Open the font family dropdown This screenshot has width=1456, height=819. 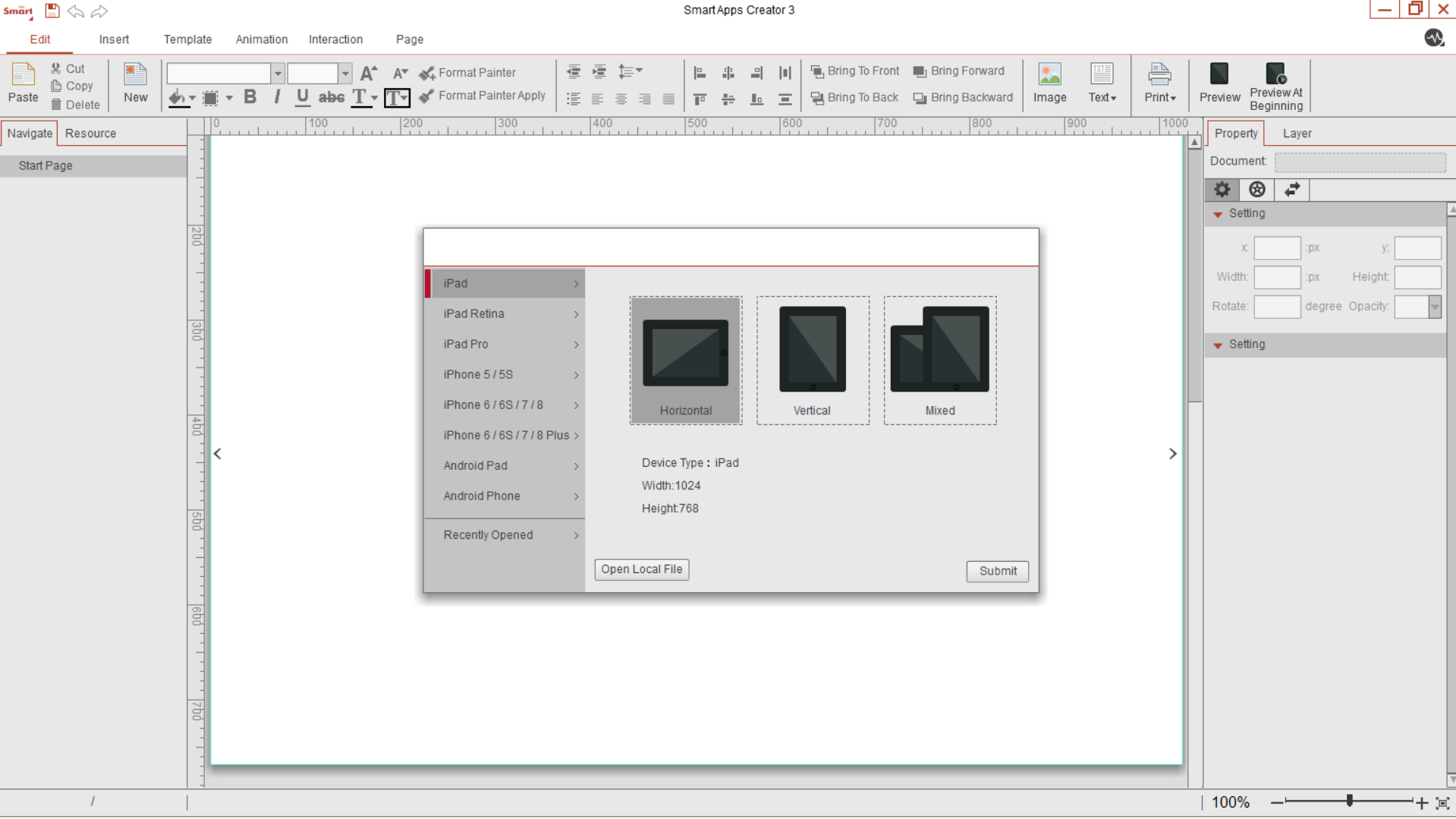278,74
